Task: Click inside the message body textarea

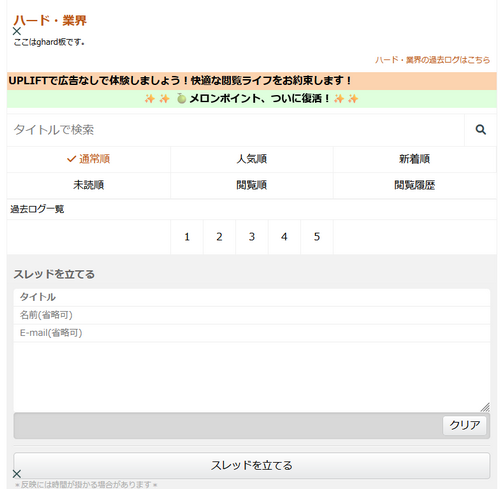Action: click(252, 377)
